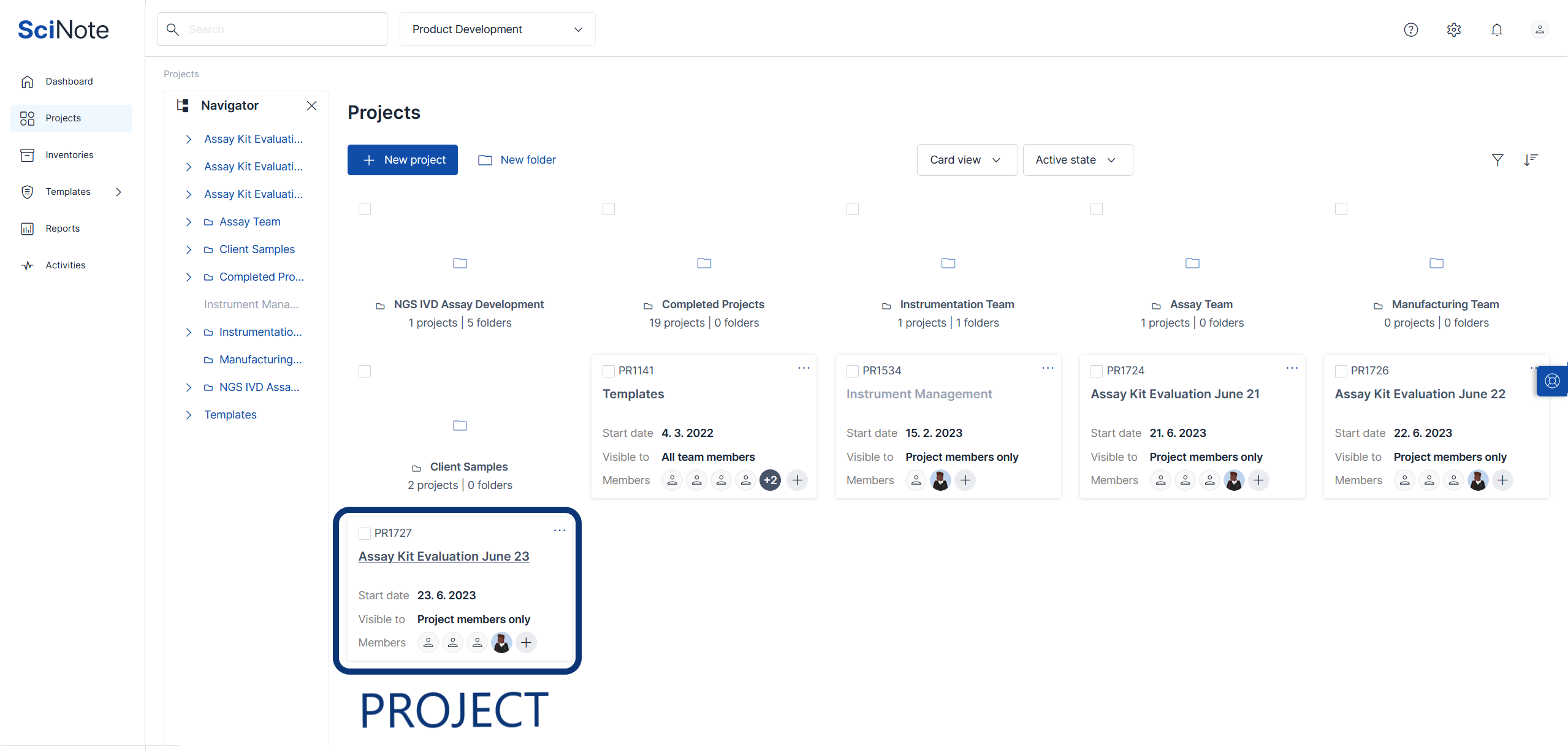The image size is (1568, 750).
Task: Open Reports from the sidebar
Action: (63, 229)
